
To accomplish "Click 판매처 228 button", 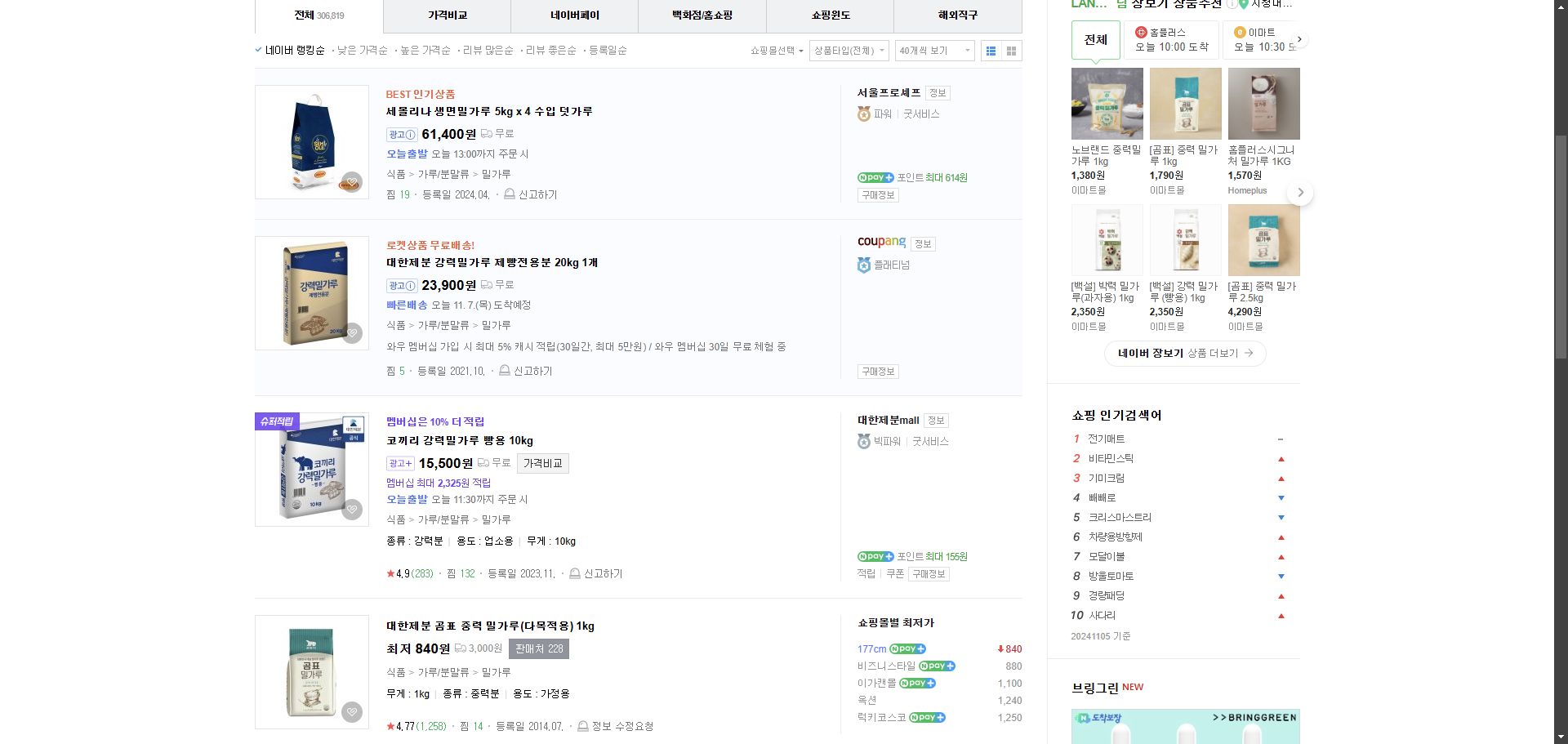I will [x=539, y=648].
